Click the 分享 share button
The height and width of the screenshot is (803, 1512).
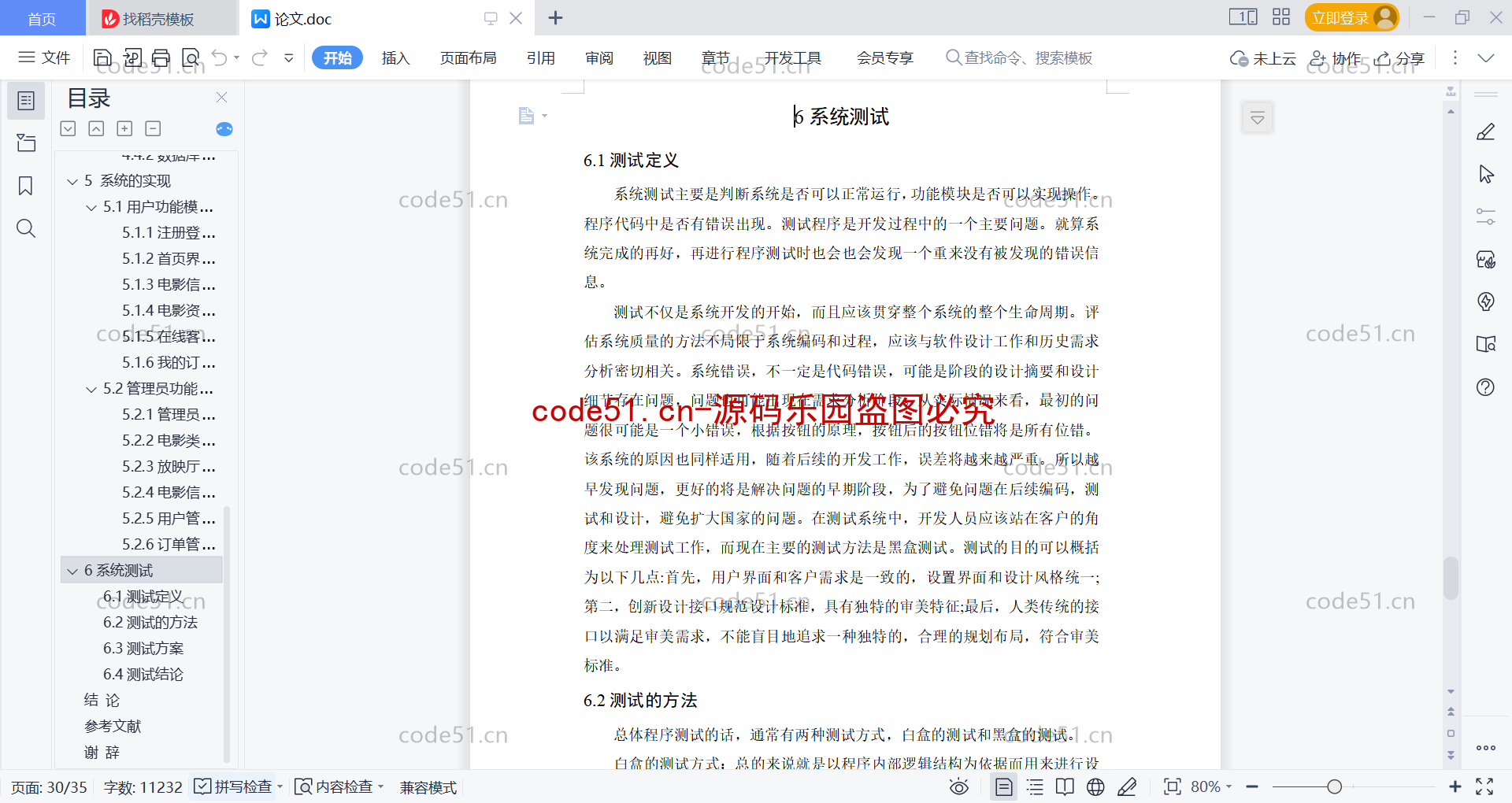click(1399, 57)
